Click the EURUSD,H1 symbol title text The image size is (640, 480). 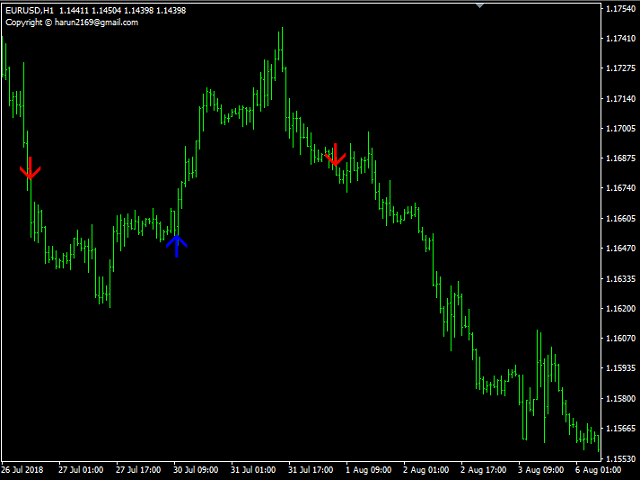pyautogui.click(x=29, y=11)
